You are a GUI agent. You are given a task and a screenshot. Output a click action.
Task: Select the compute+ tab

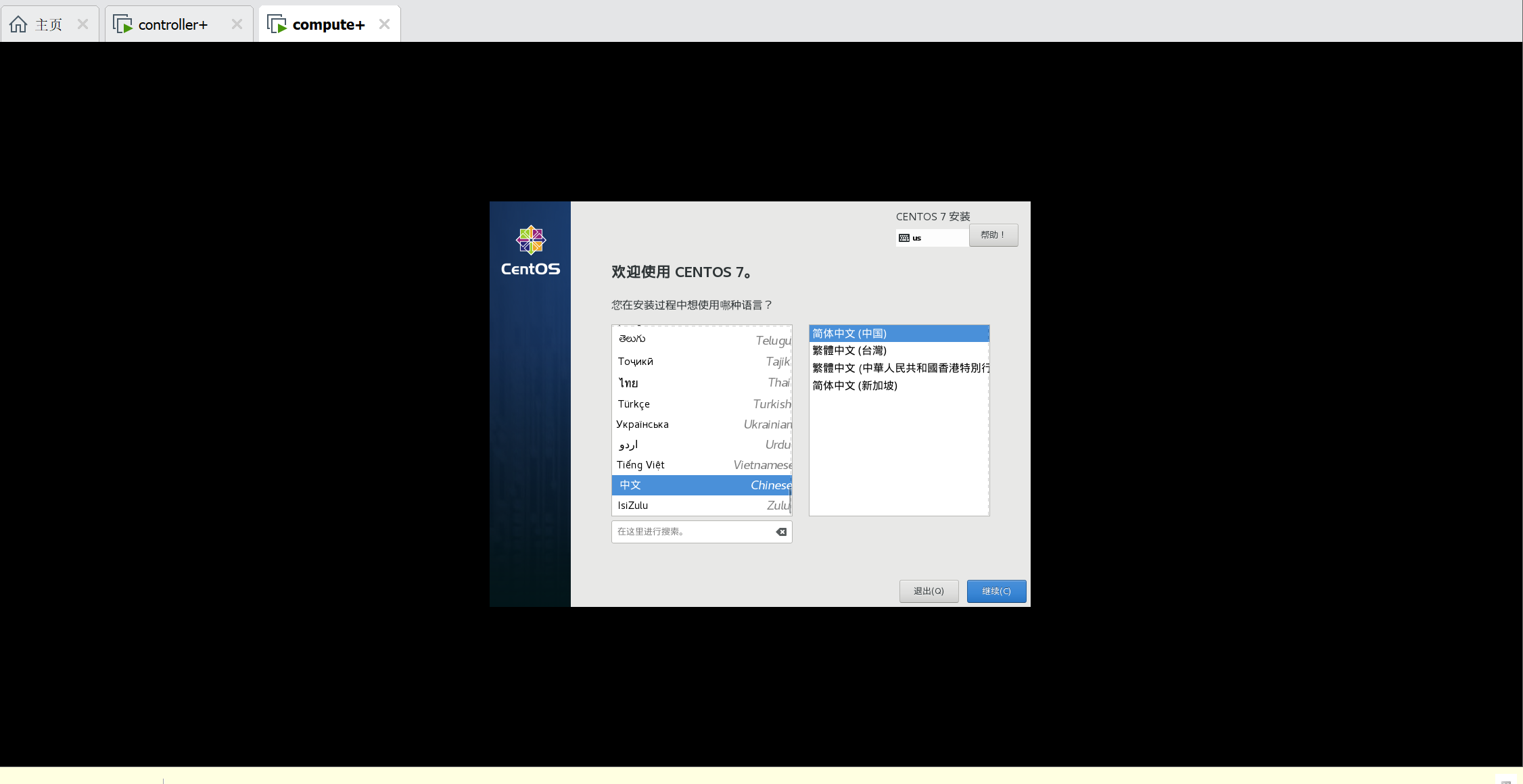(x=329, y=24)
